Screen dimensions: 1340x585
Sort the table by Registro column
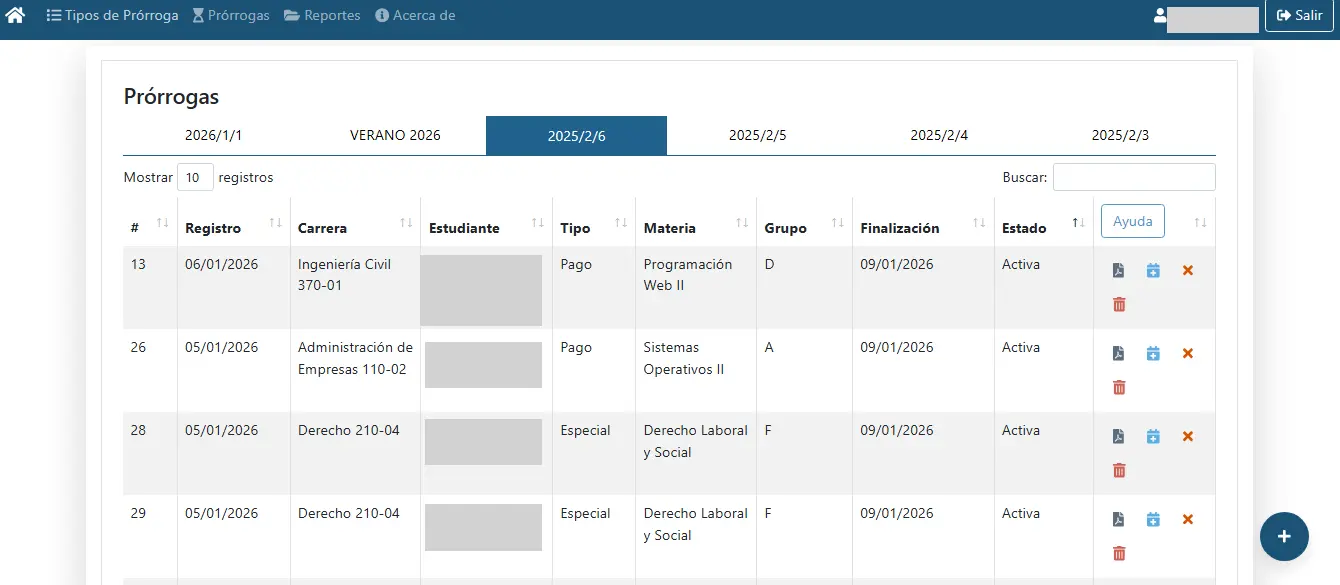[x=234, y=222]
